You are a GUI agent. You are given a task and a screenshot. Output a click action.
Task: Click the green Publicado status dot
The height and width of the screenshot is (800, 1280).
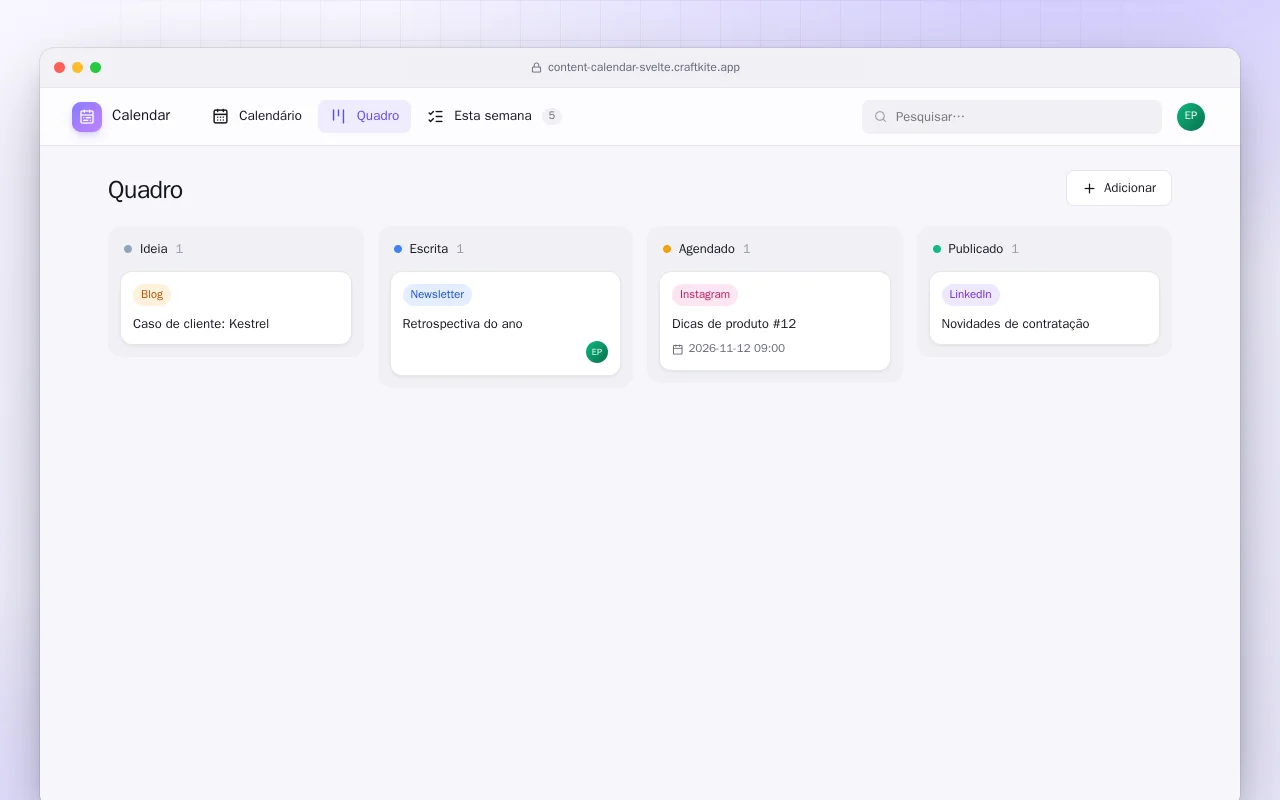(937, 249)
